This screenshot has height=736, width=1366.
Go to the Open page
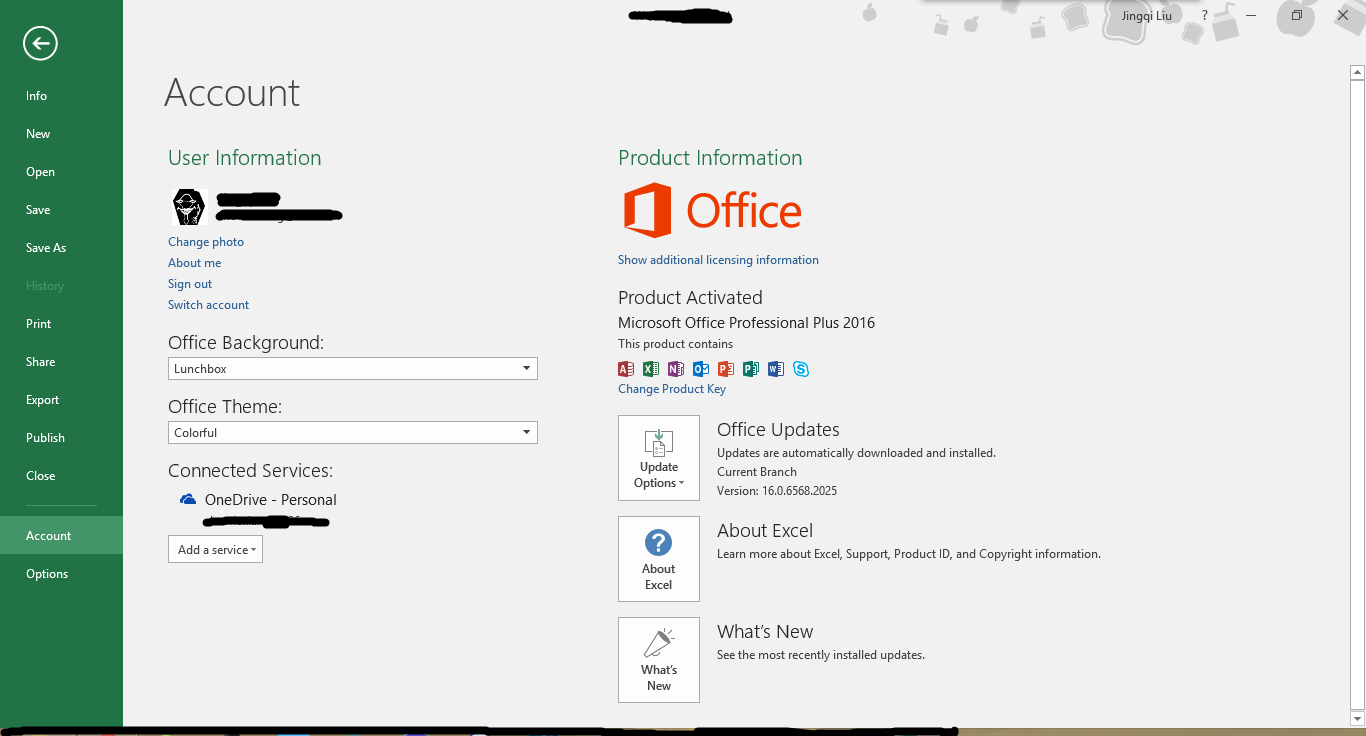point(61,172)
